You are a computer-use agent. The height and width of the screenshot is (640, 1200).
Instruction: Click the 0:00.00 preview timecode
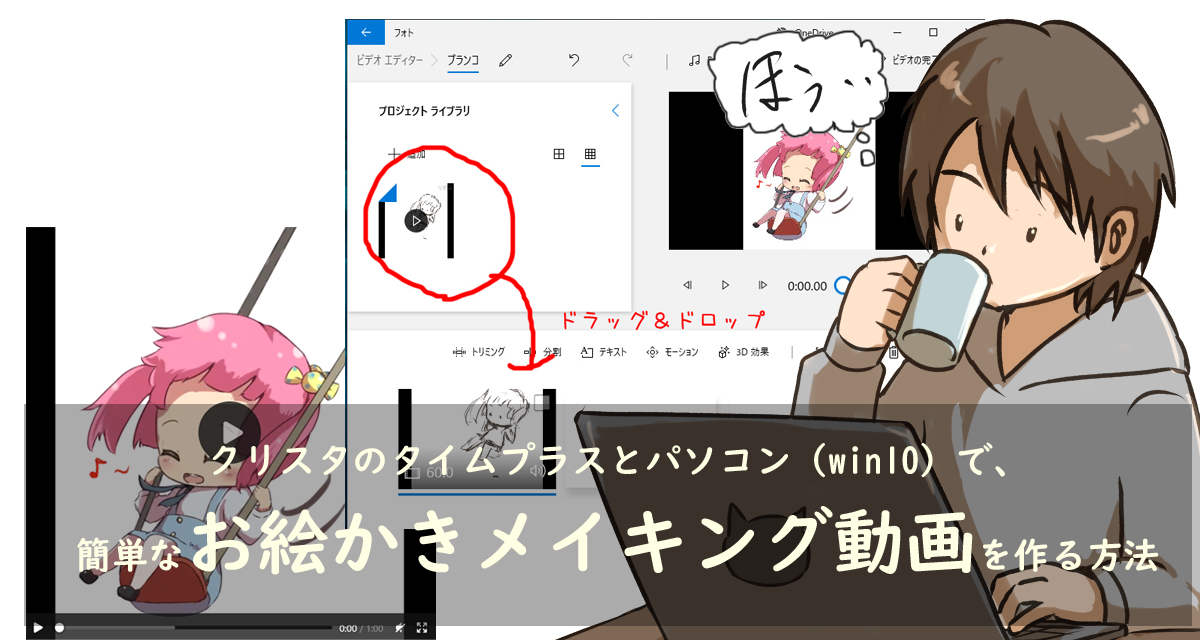pos(807,286)
